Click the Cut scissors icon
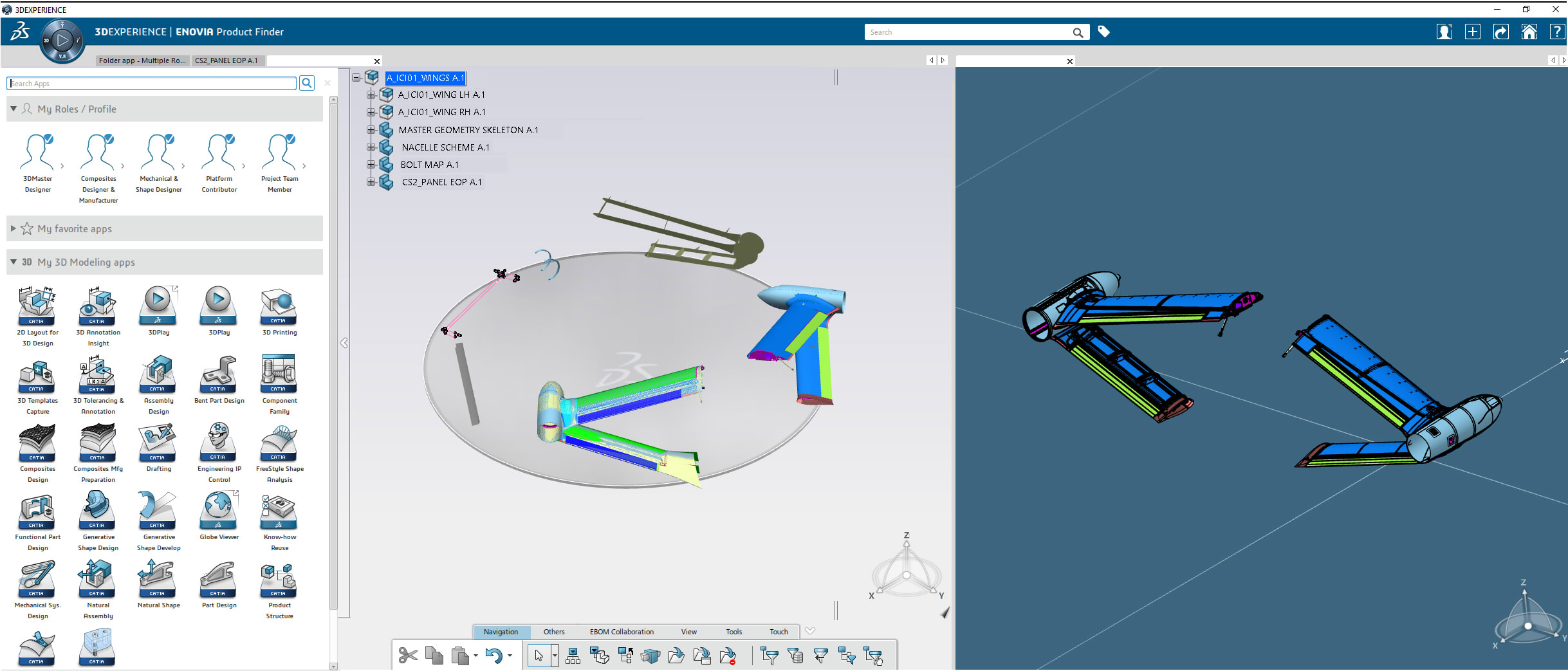The height and width of the screenshot is (671, 1568). (408, 656)
